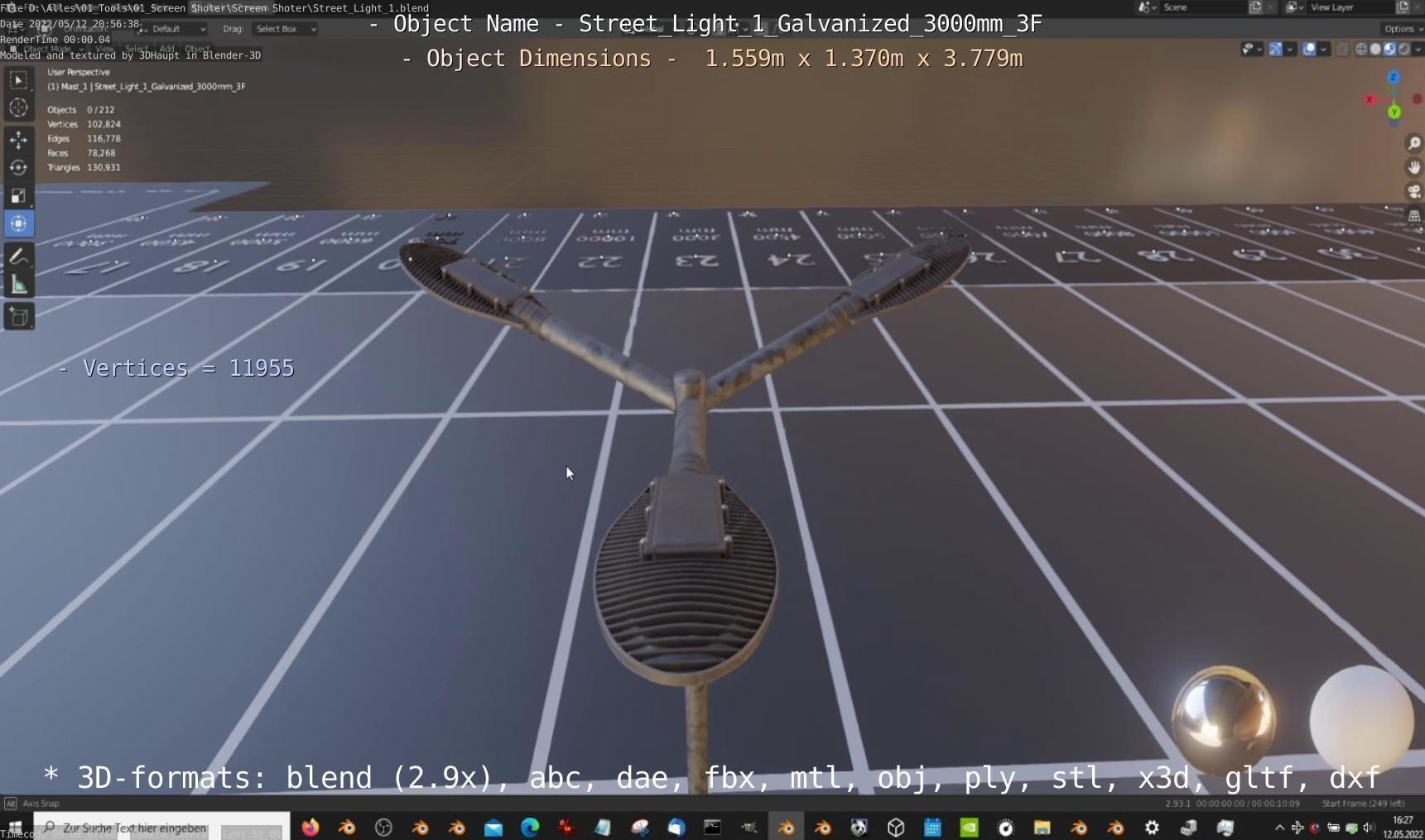Image resolution: width=1425 pixels, height=840 pixels.
Task: Toggle camera view with camera icon
Action: tap(1413, 192)
